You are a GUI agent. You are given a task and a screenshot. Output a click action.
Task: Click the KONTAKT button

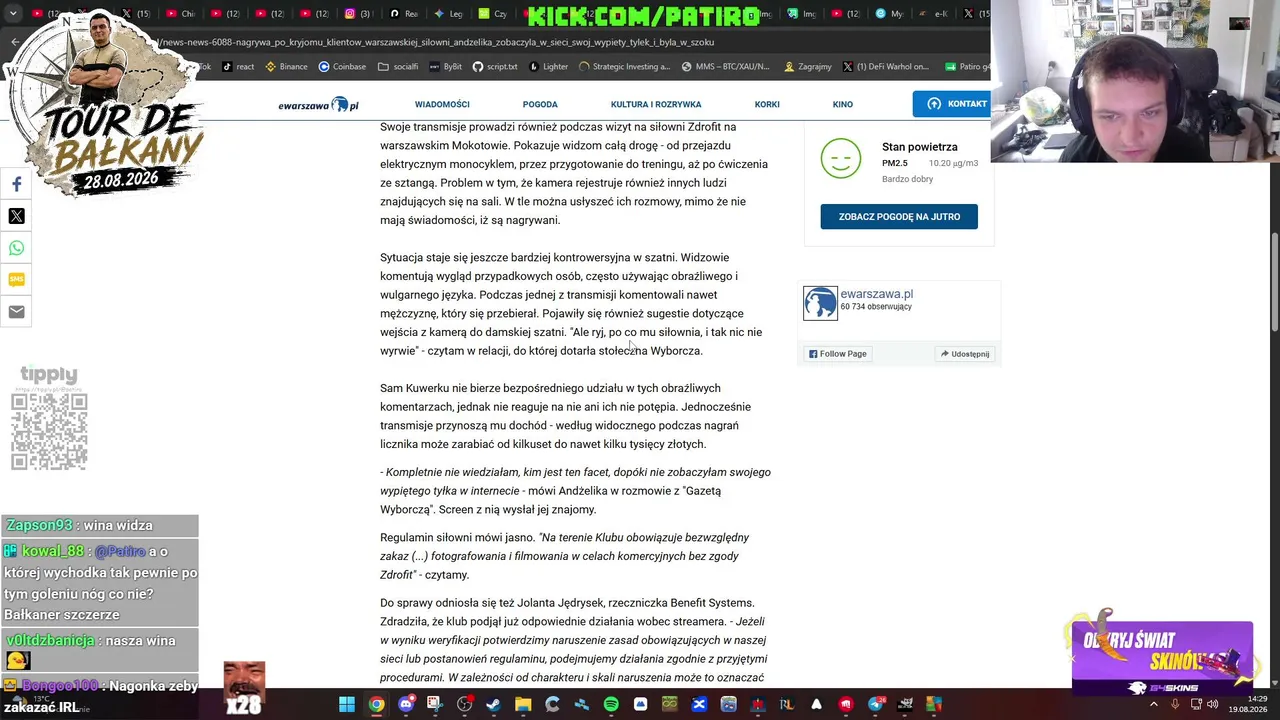tap(952, 104)
